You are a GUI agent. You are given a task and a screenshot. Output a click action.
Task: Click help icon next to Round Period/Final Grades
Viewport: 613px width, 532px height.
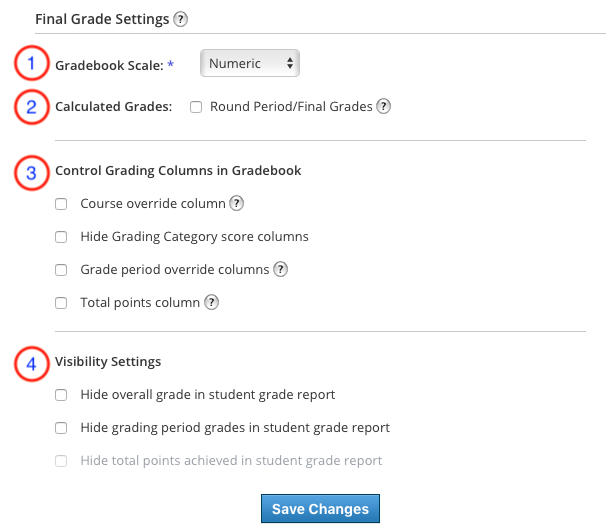click(383, 106)
